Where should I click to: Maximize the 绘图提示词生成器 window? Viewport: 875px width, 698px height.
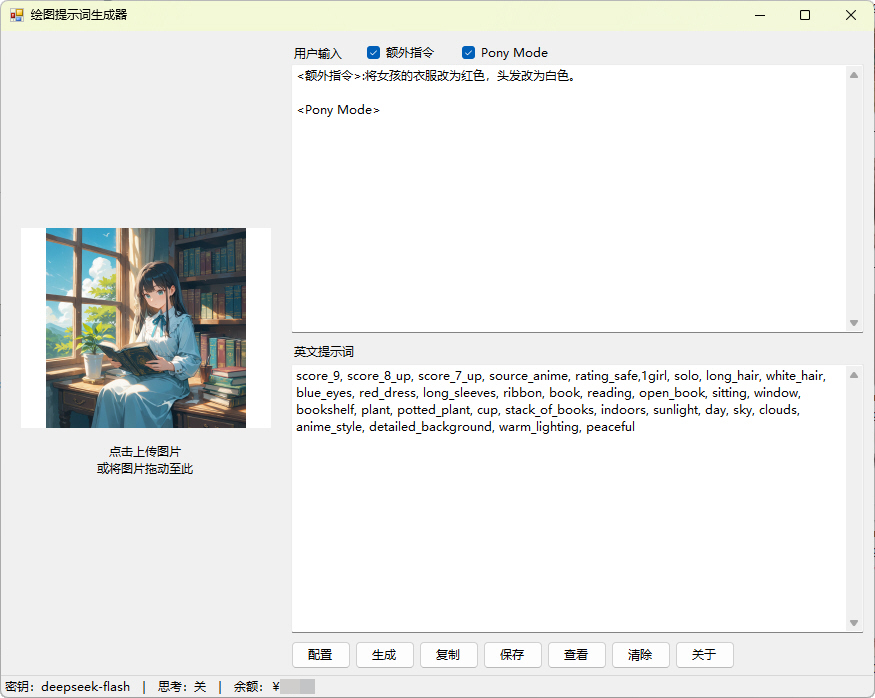tap(805, 15)
